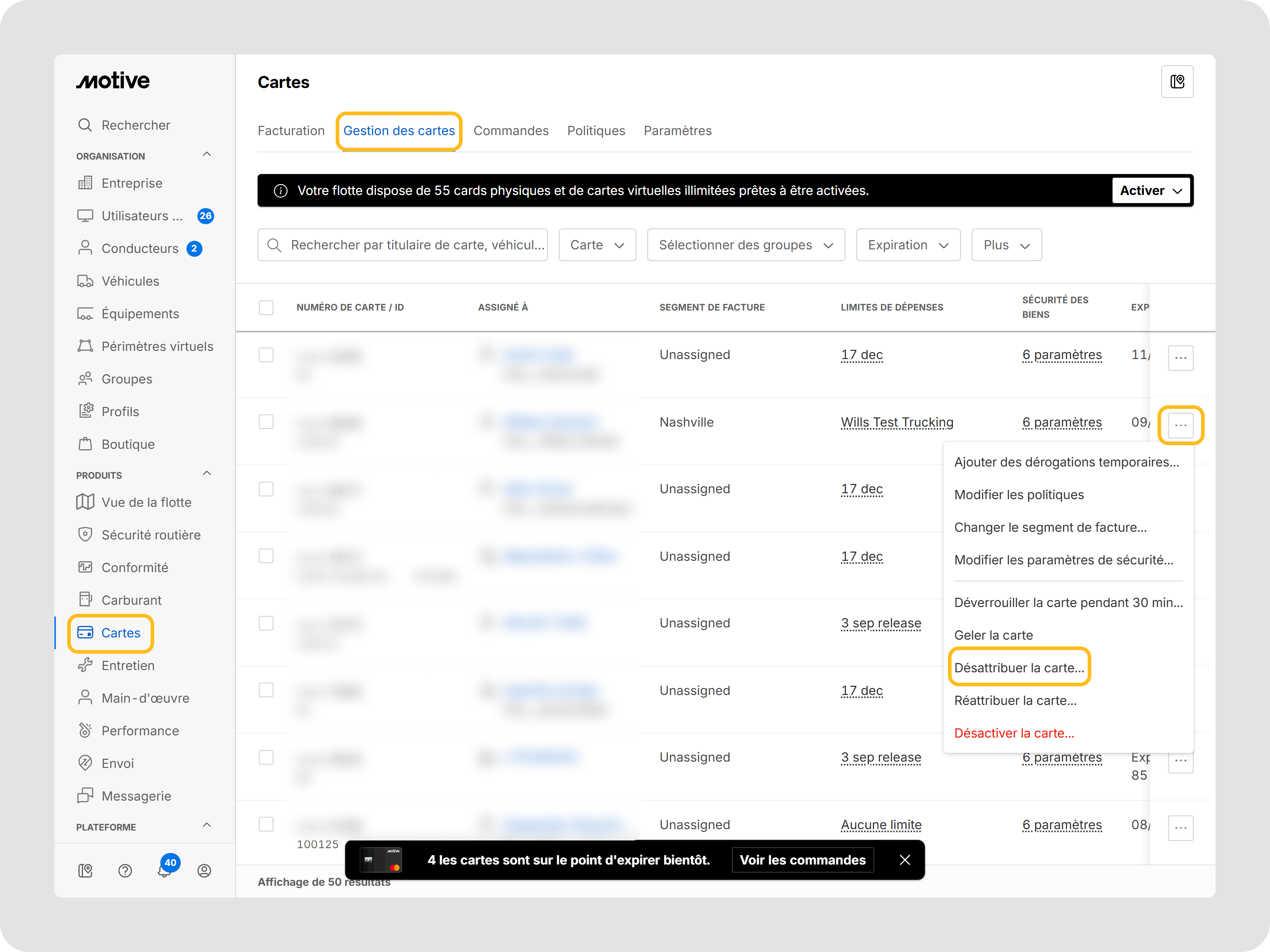Switch to Gestion des cartes tab
Viewport: 1270px width, 952px height.
coord(399,131)
